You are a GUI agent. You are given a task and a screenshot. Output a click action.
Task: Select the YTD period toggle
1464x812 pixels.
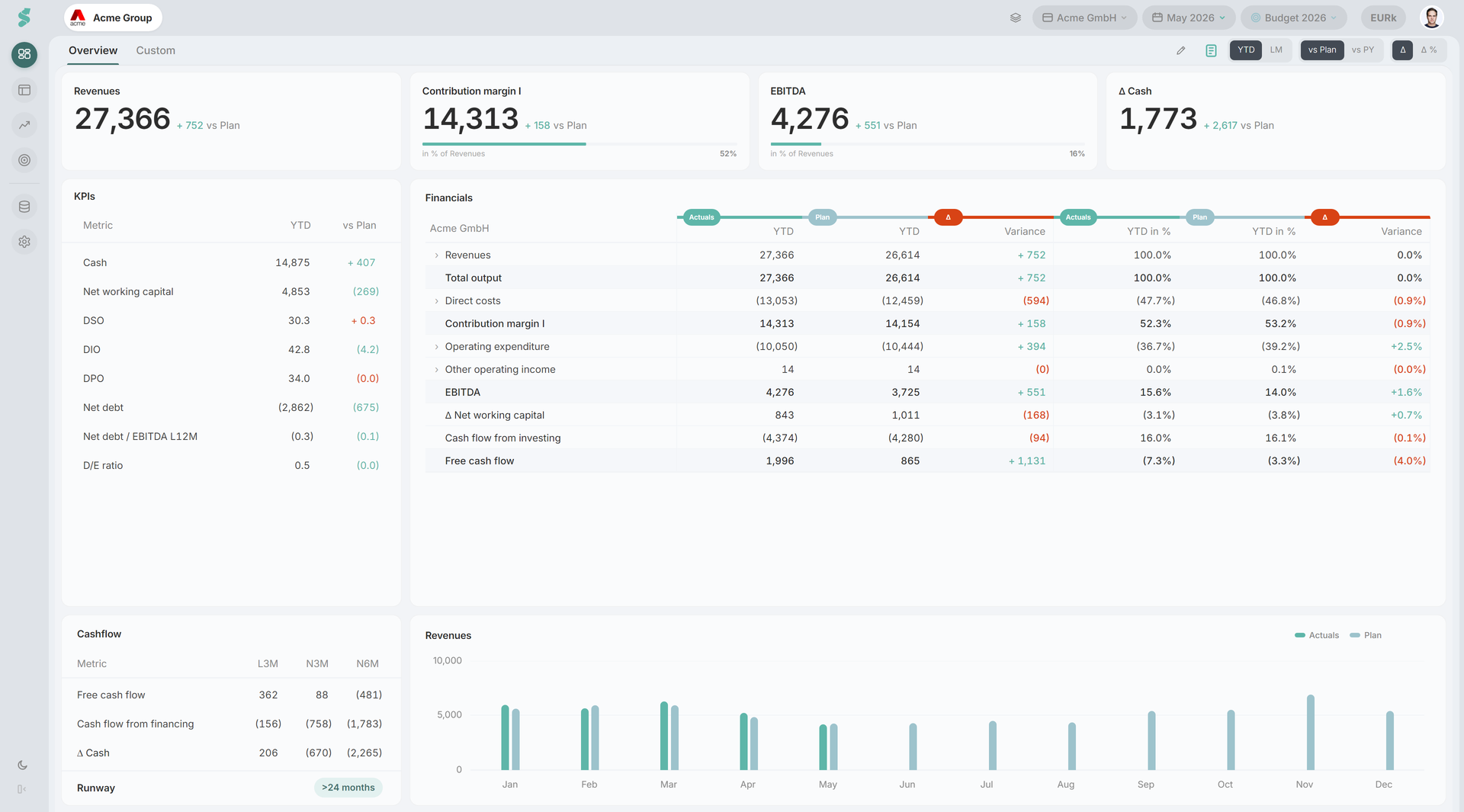click(1246, 50)
